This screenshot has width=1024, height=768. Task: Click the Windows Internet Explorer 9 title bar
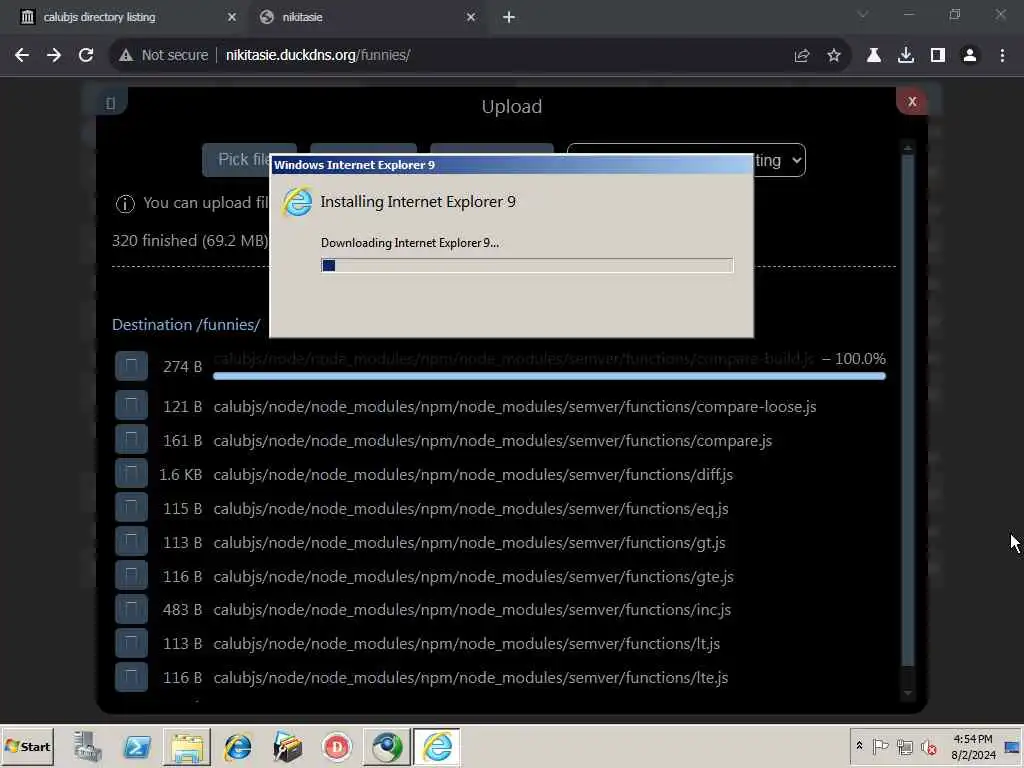tap(511, 165)
